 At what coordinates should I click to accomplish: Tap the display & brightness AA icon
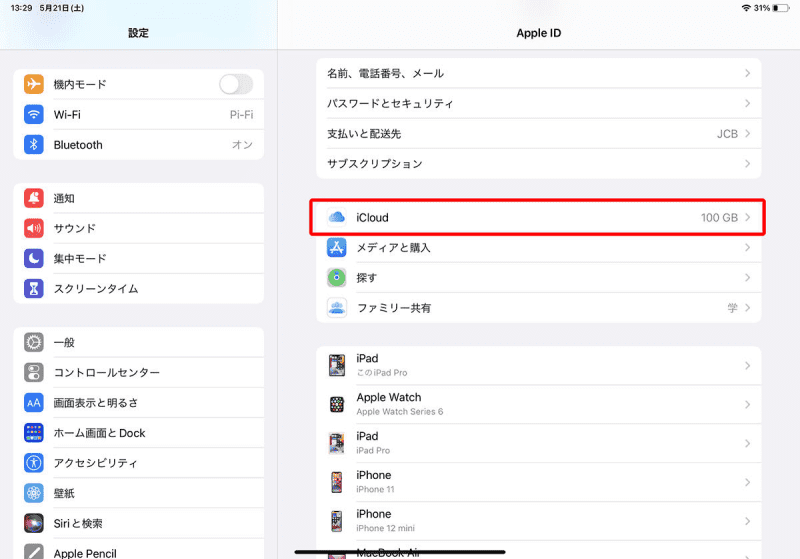[x=34, y=402]
